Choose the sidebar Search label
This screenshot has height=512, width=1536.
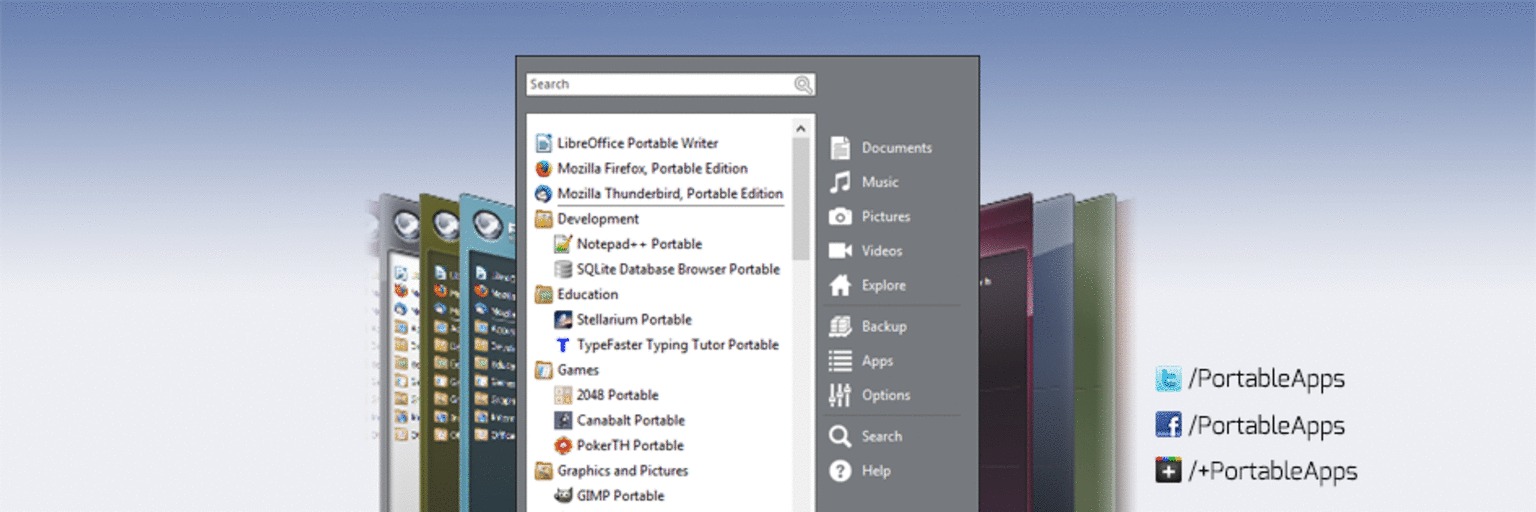coord(882,436)
